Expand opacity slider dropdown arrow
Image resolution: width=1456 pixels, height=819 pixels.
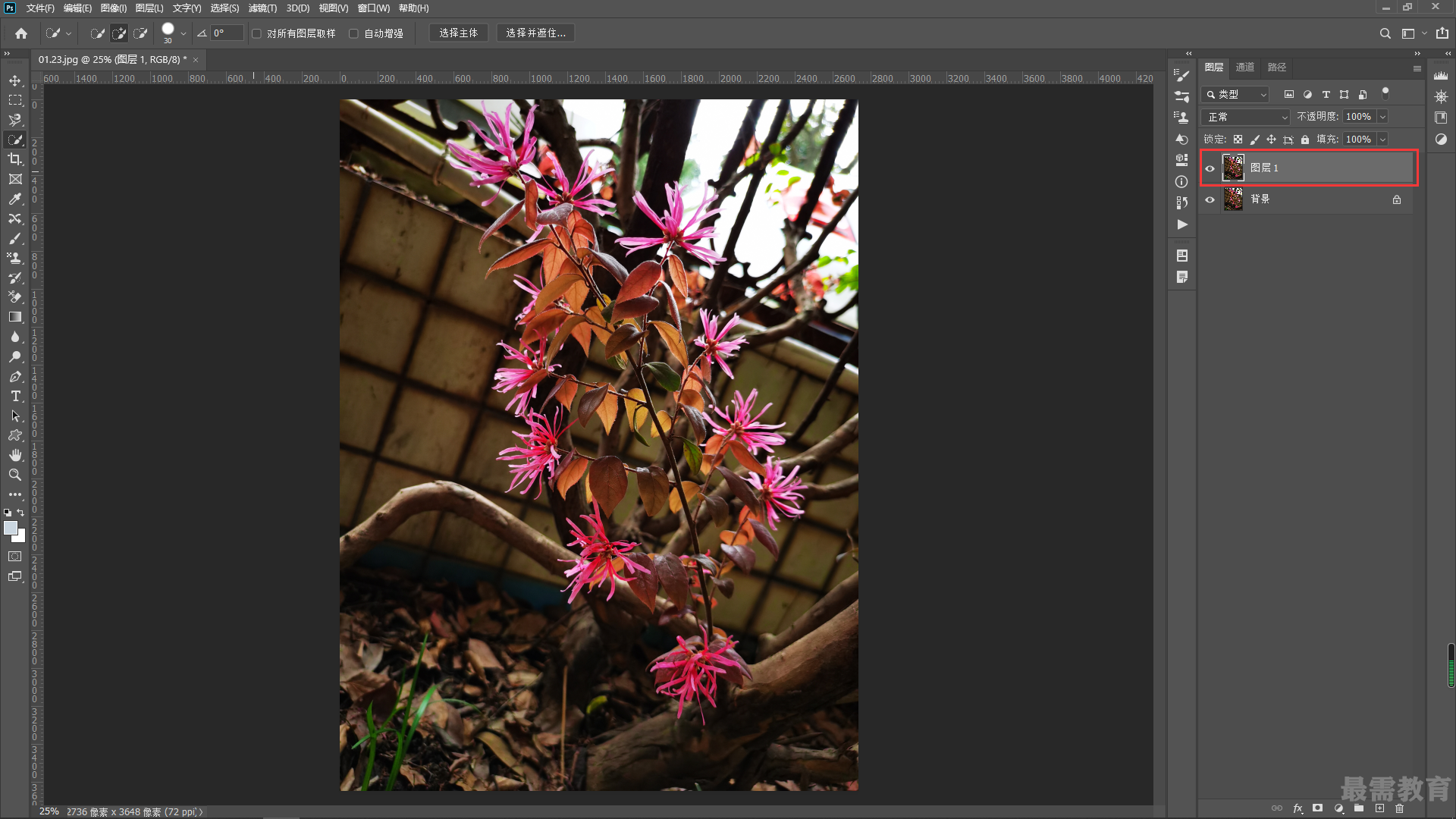1382,117
